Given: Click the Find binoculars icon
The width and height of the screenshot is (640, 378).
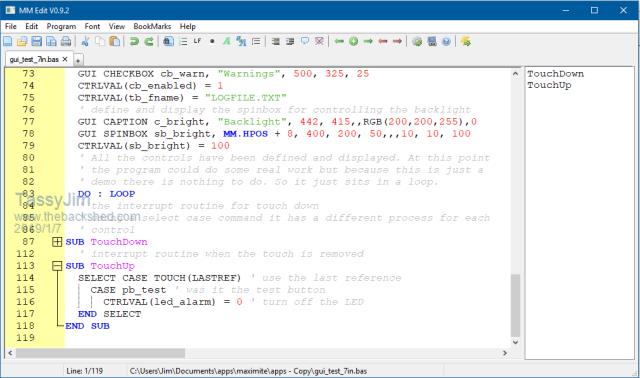Looking at the screenshot, I should tap(168, 41).
